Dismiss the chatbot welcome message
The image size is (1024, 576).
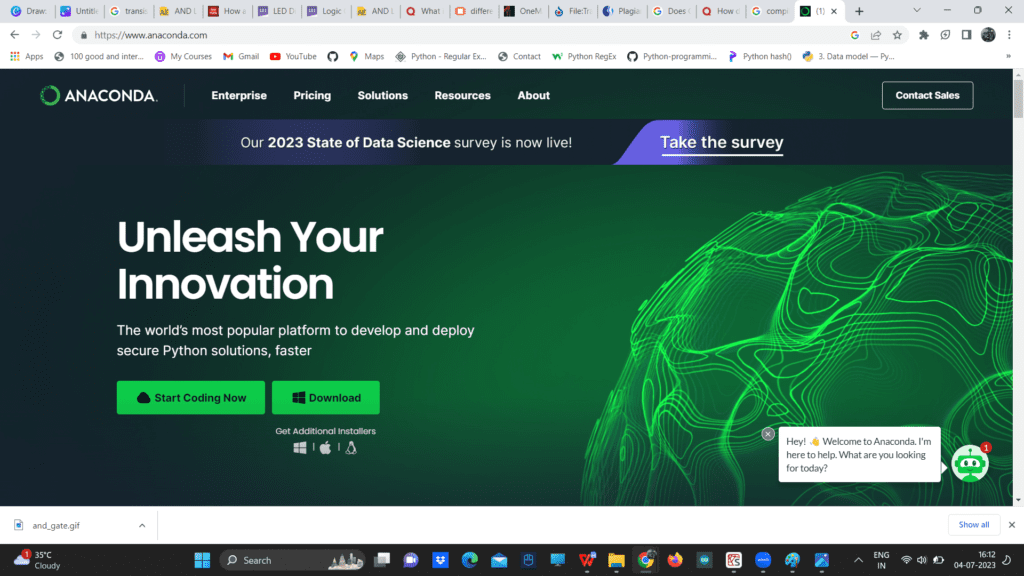(x=768, y=434)
